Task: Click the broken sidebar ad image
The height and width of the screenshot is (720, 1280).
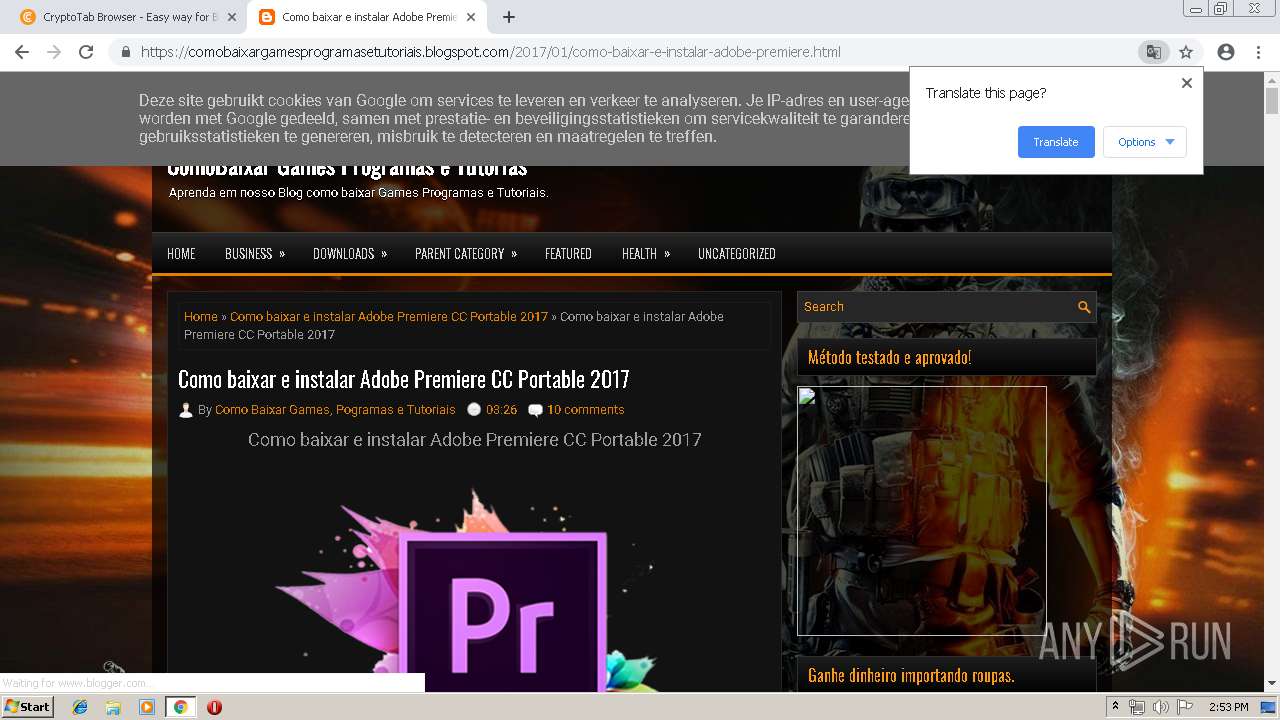Action: [922, 511]
